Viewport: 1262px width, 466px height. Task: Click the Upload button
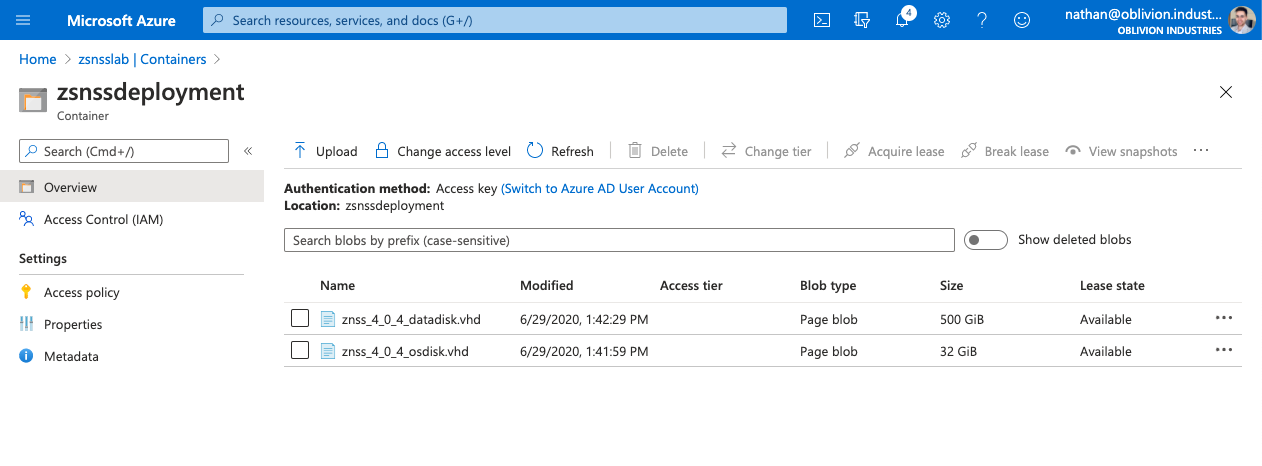tap(325, 151)
